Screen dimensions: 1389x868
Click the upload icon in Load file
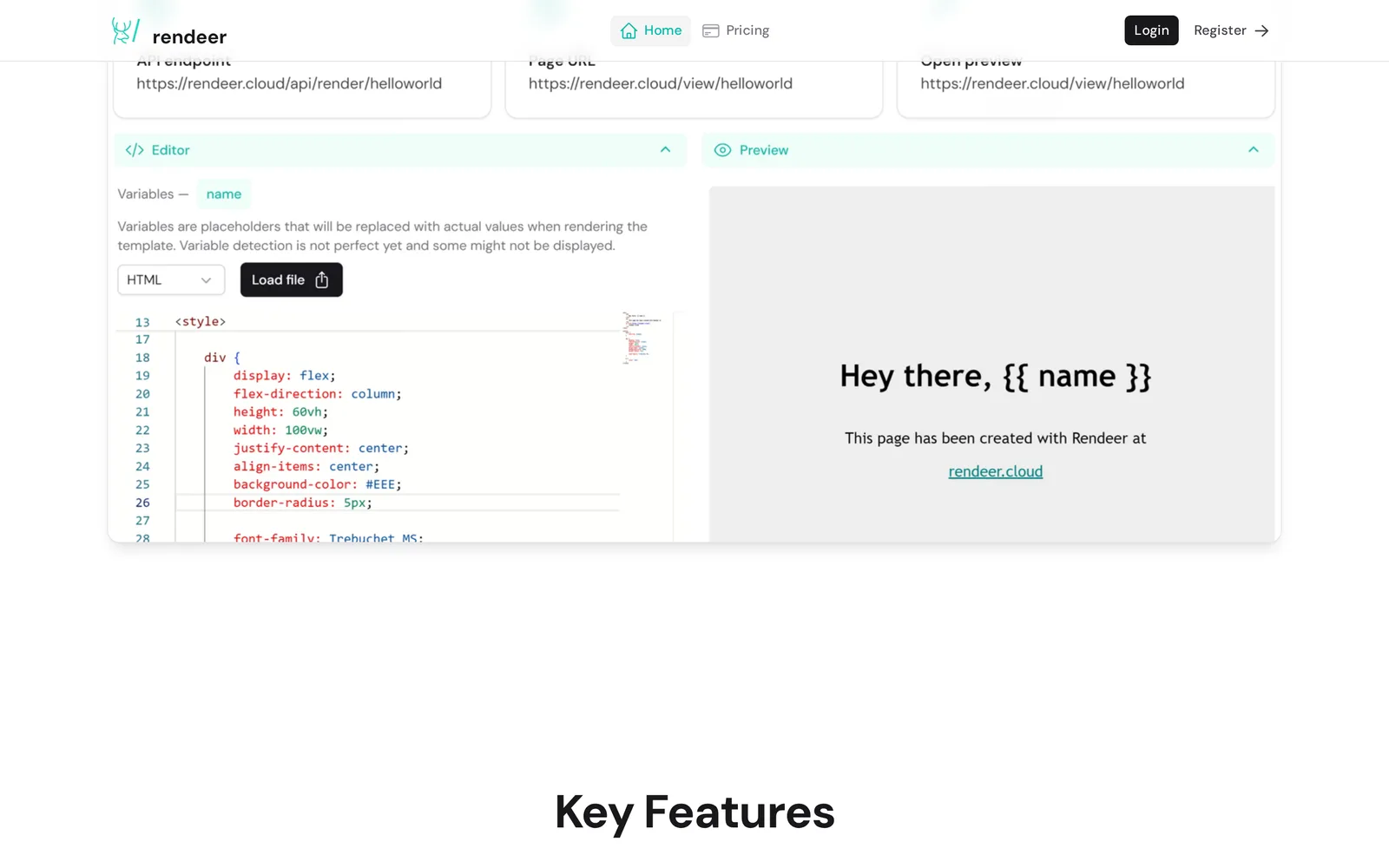322,279
